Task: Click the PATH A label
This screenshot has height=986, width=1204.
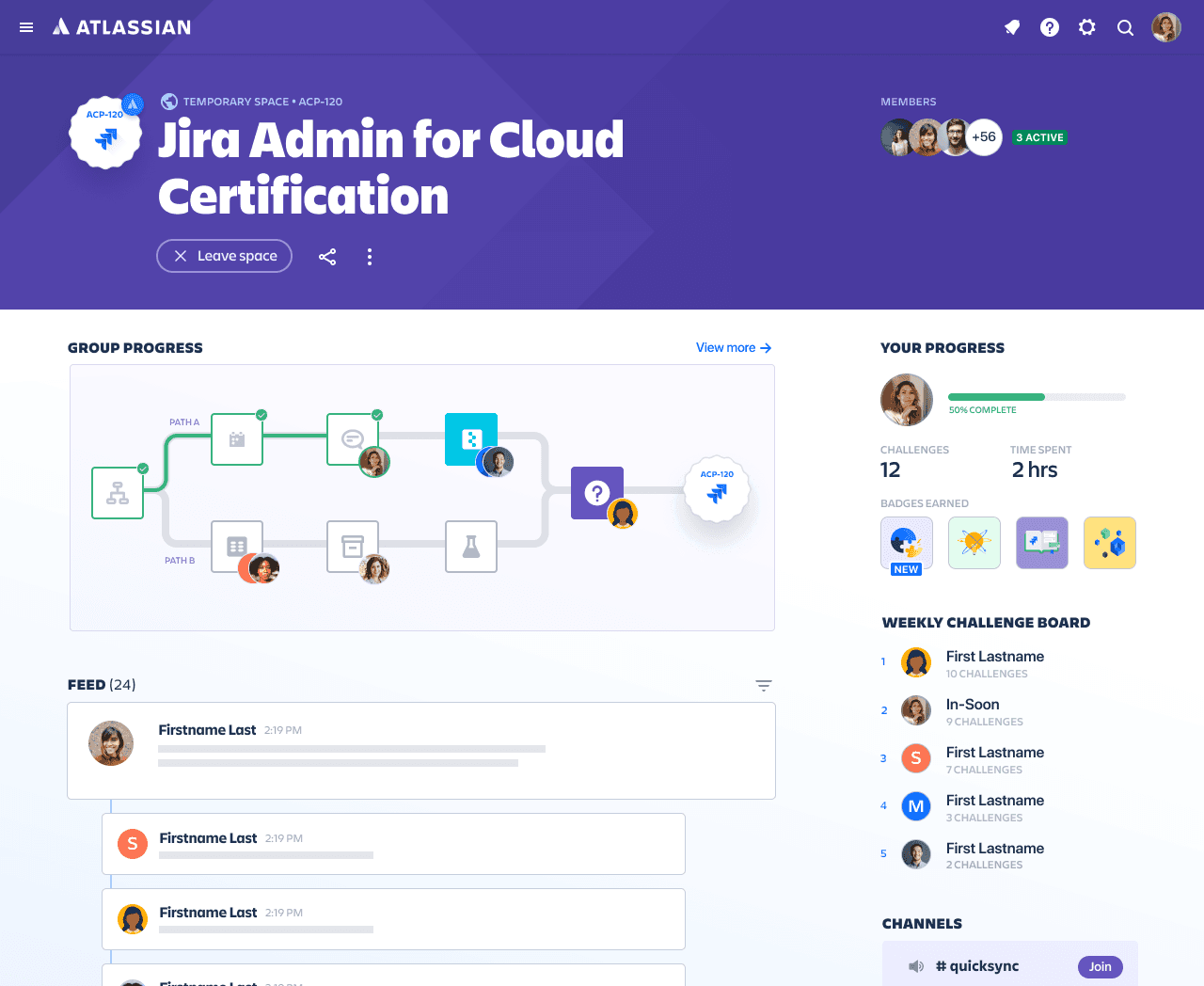Action: [184, 422]
